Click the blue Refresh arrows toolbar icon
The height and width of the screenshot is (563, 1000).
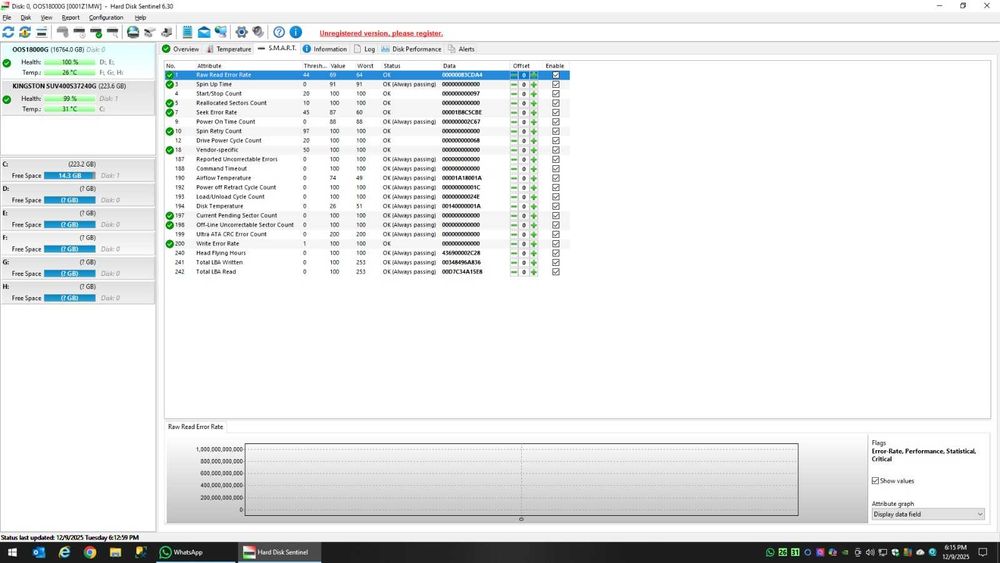(8, 32)
